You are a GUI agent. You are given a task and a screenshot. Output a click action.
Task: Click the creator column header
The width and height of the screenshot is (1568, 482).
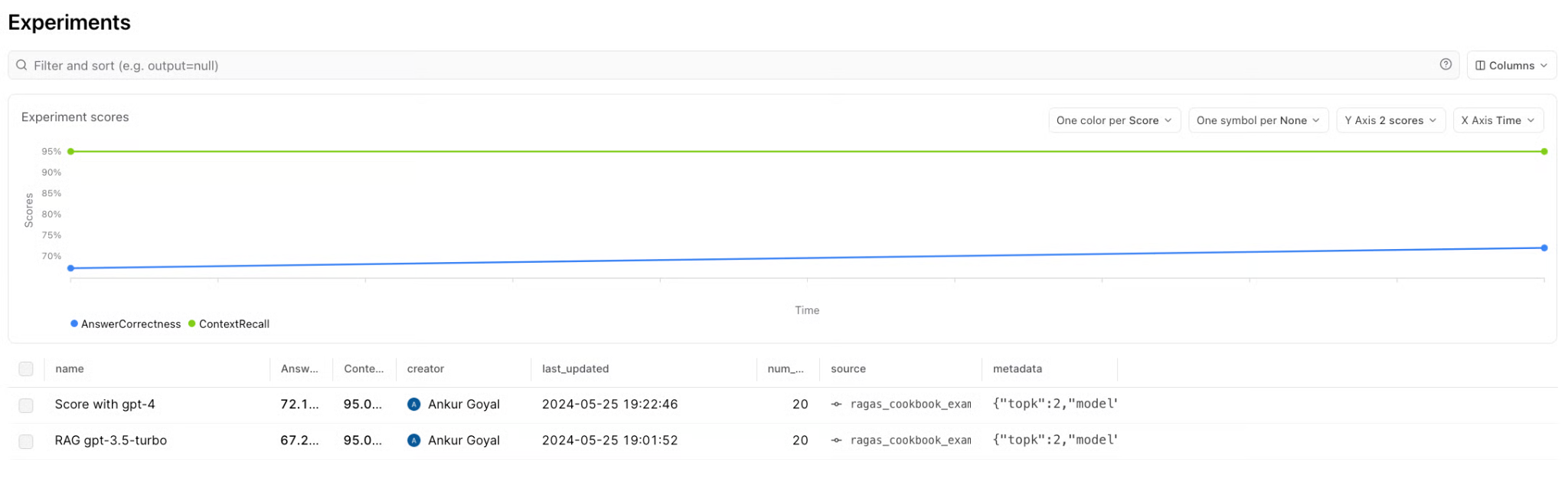(426, 369)
